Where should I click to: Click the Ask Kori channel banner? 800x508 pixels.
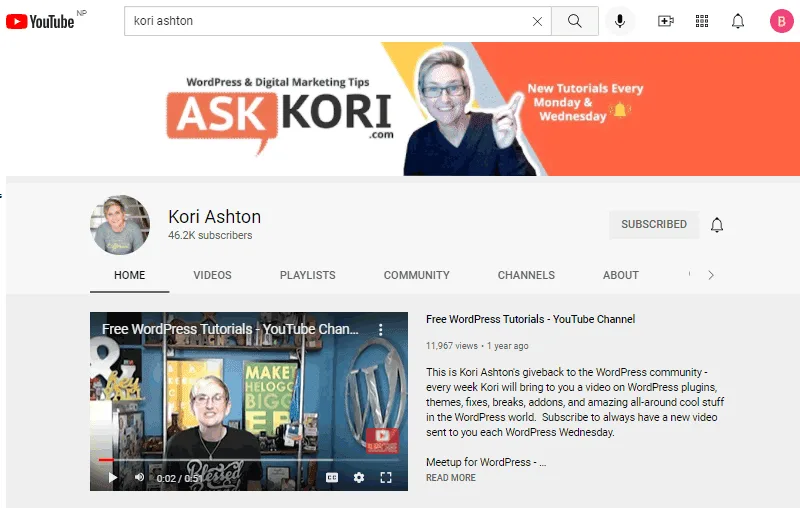point(400,109)
